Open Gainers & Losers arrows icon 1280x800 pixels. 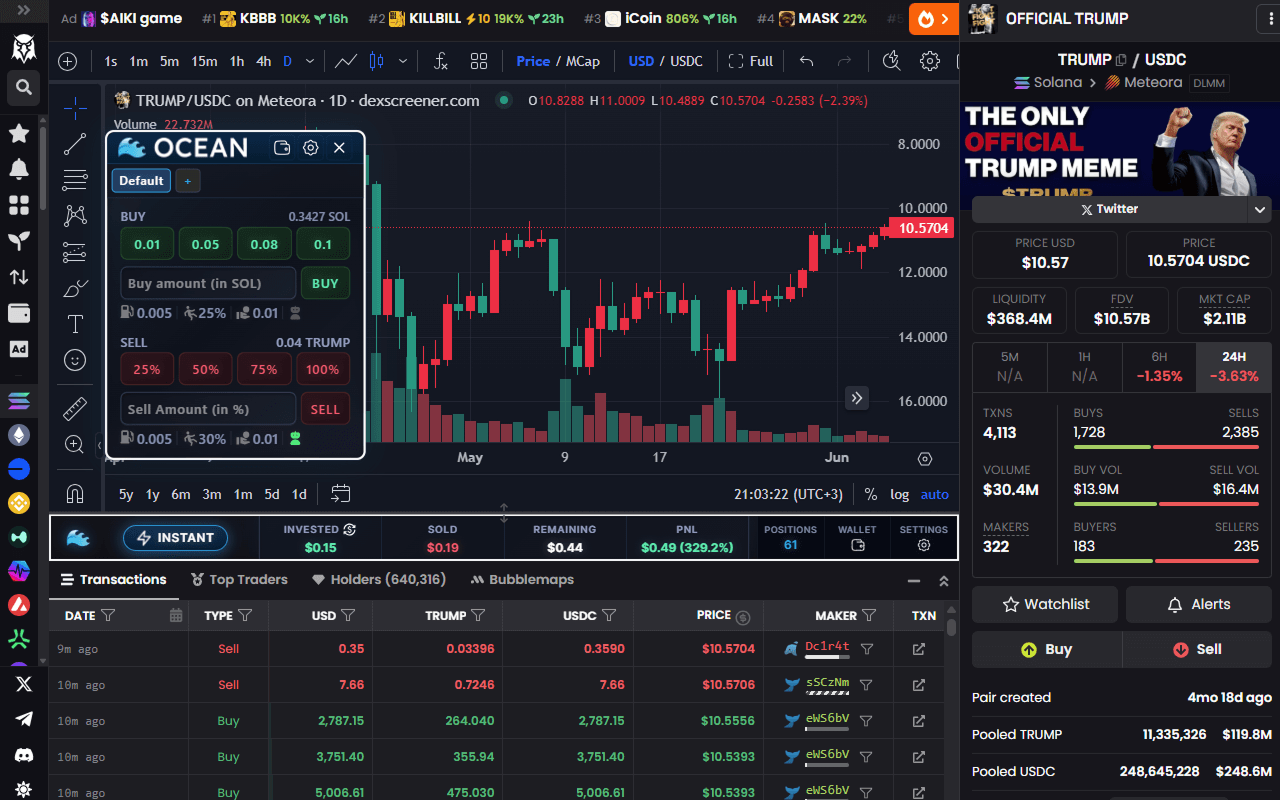[x=19, y=277]
